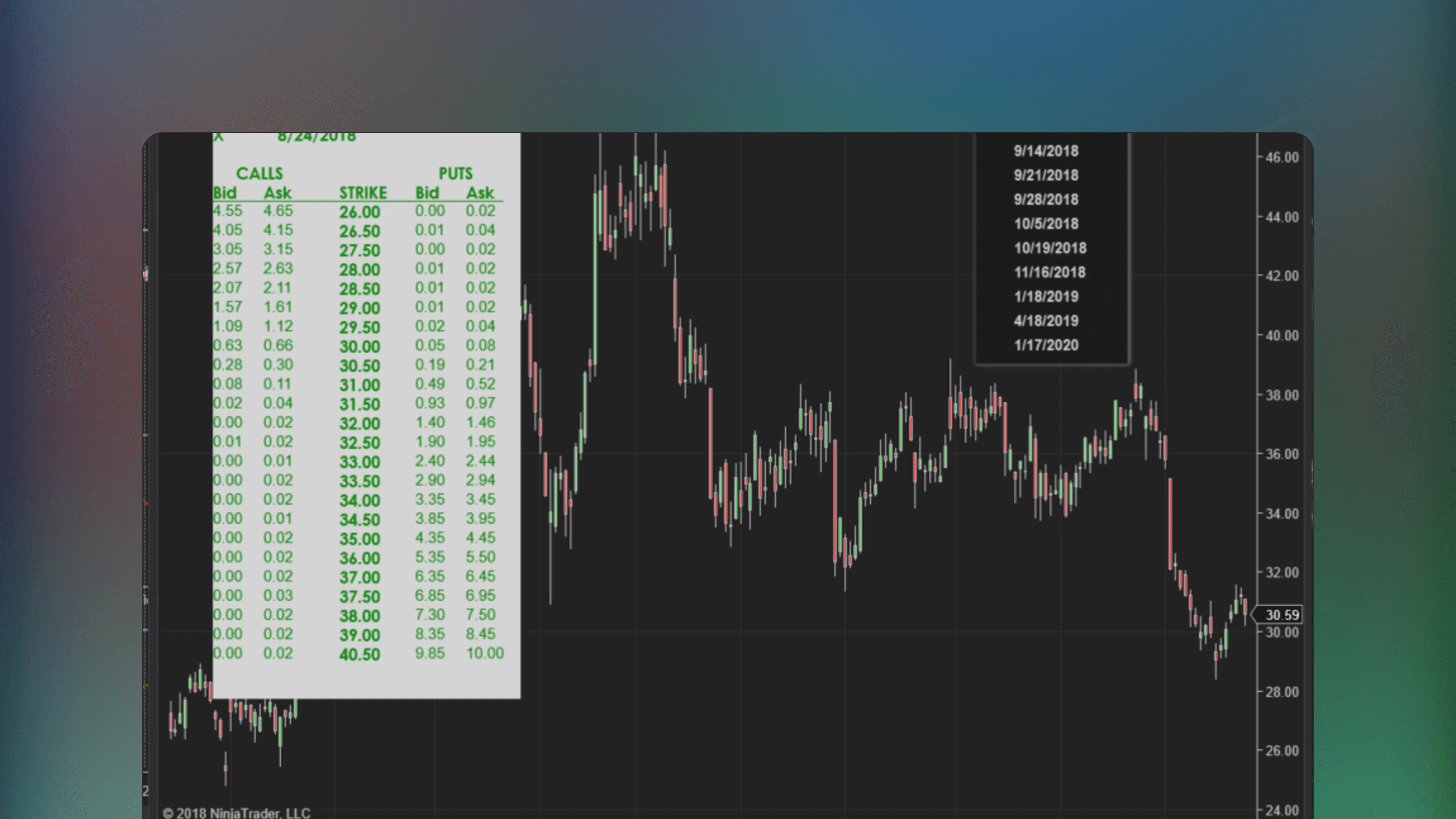This screenshot has width=1456, height=819.
Task: Click the CALLS column header
Action: [260, 173]
